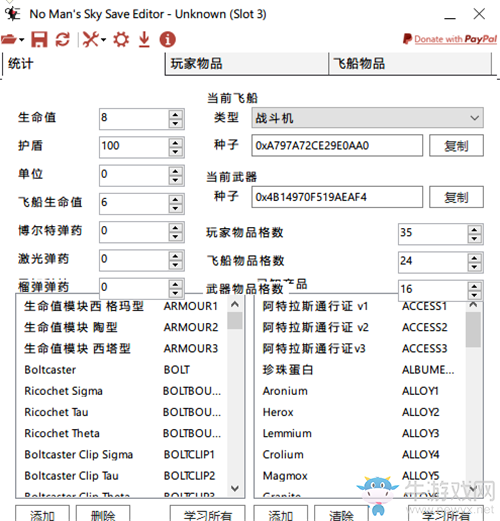Expand the tools dropdown arrow
The image size is (500, 521).
click(x=103, y=40)
